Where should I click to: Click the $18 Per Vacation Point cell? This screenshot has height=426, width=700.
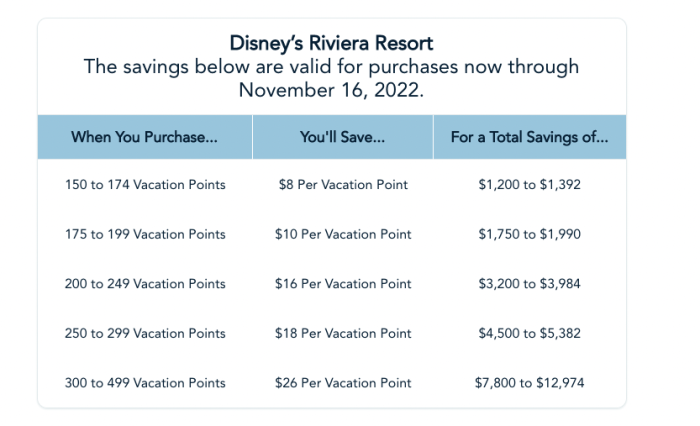coord(343,334)
